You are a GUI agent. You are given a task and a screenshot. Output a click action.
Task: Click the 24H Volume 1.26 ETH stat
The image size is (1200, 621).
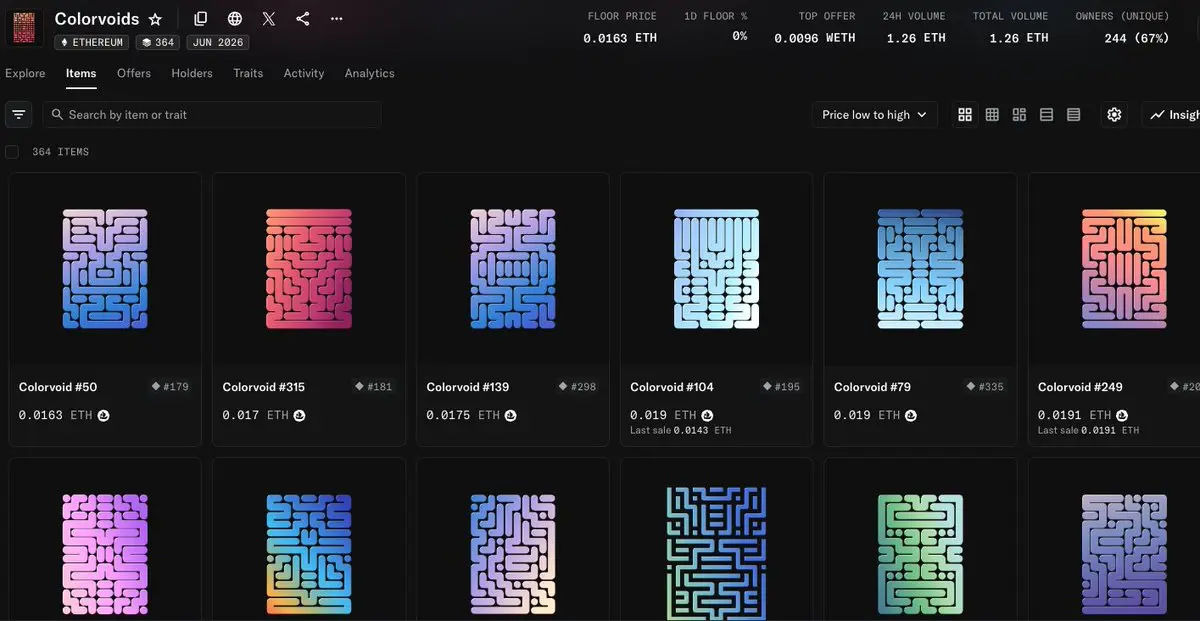914,28
